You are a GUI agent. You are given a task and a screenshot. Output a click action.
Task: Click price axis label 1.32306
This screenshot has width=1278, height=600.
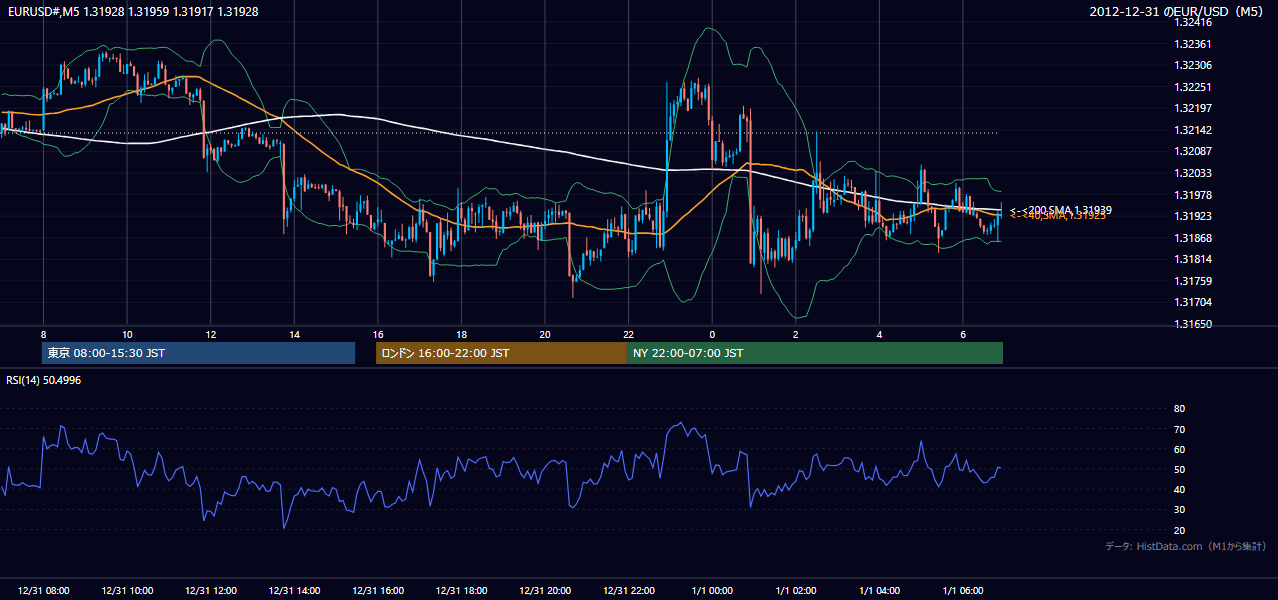(x=1193, y=65)
